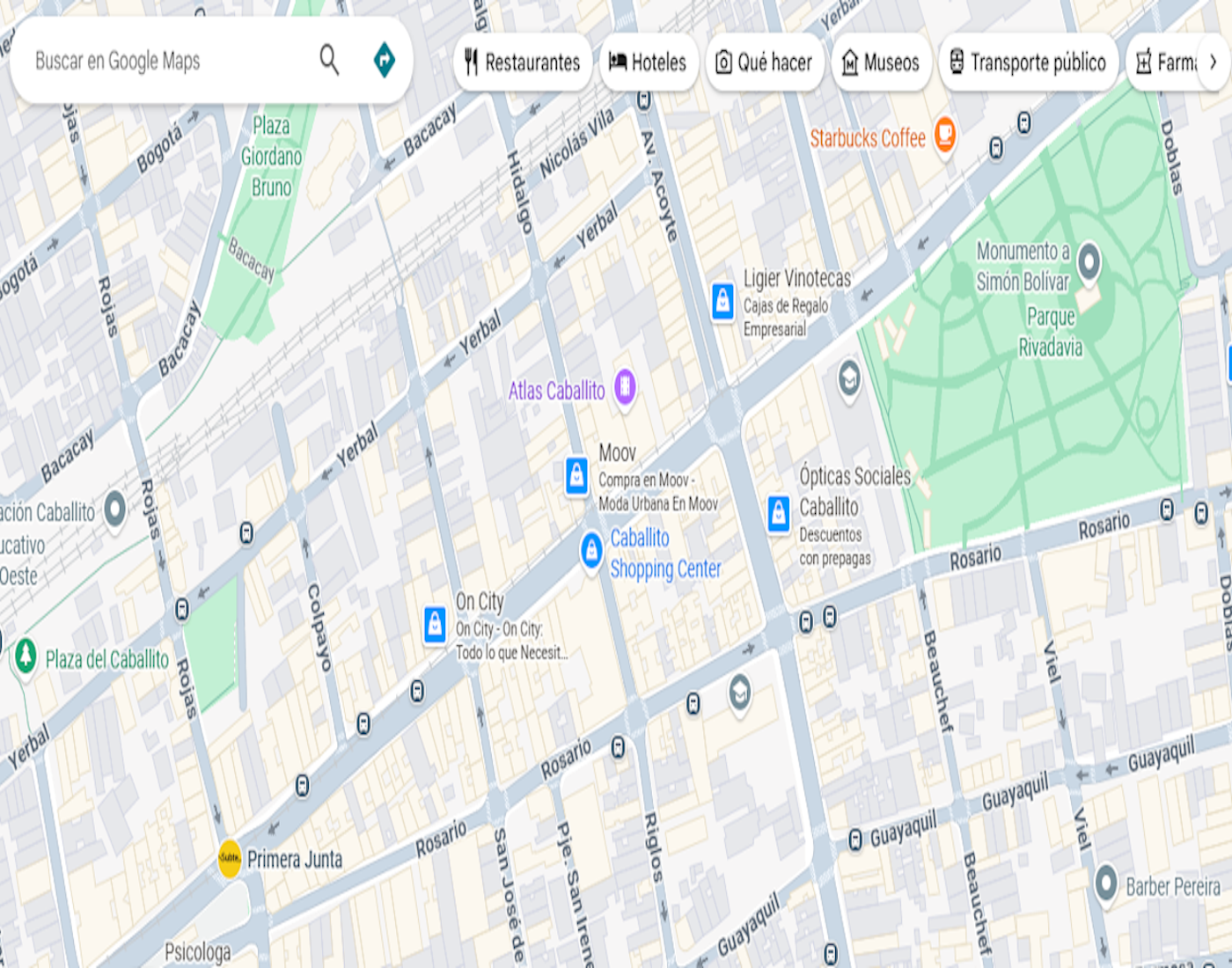Click the Monumento a Simón Bolívar pin
The width and height of the screenshot is (1232, 968).
point(1089,261)
